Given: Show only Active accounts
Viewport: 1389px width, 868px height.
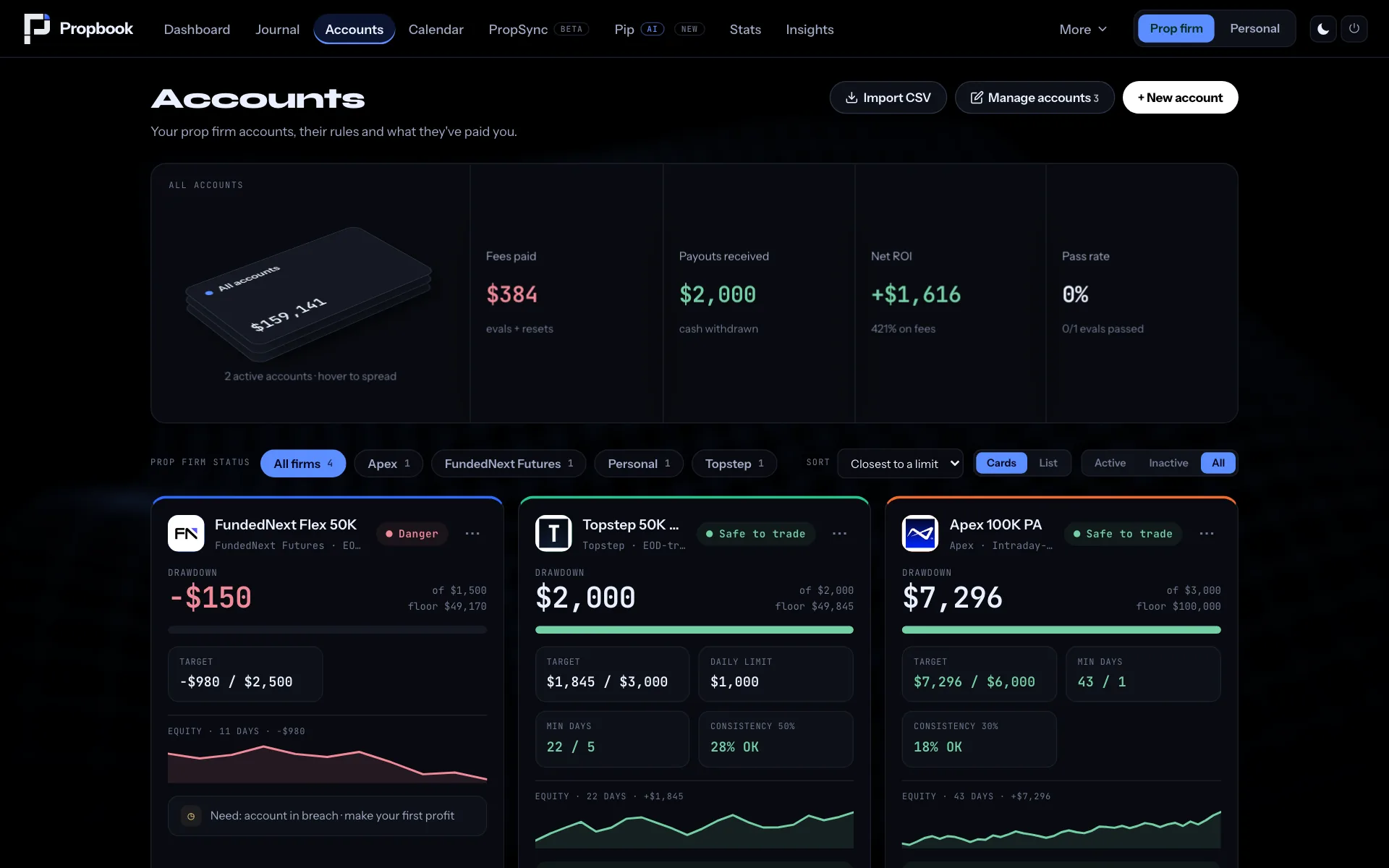Looking at the screenshot, I should click(1110, 463).
